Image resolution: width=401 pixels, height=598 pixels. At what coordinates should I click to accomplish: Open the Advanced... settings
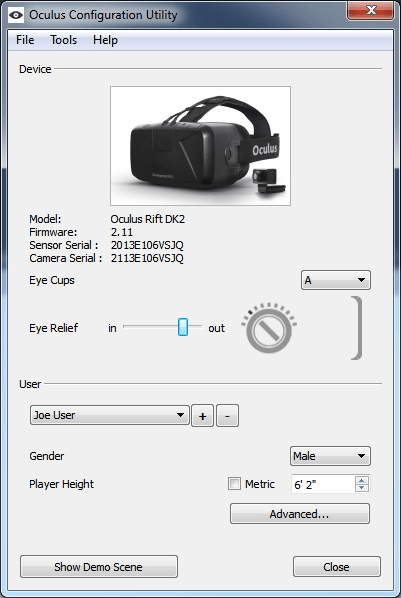click(300, 514)
